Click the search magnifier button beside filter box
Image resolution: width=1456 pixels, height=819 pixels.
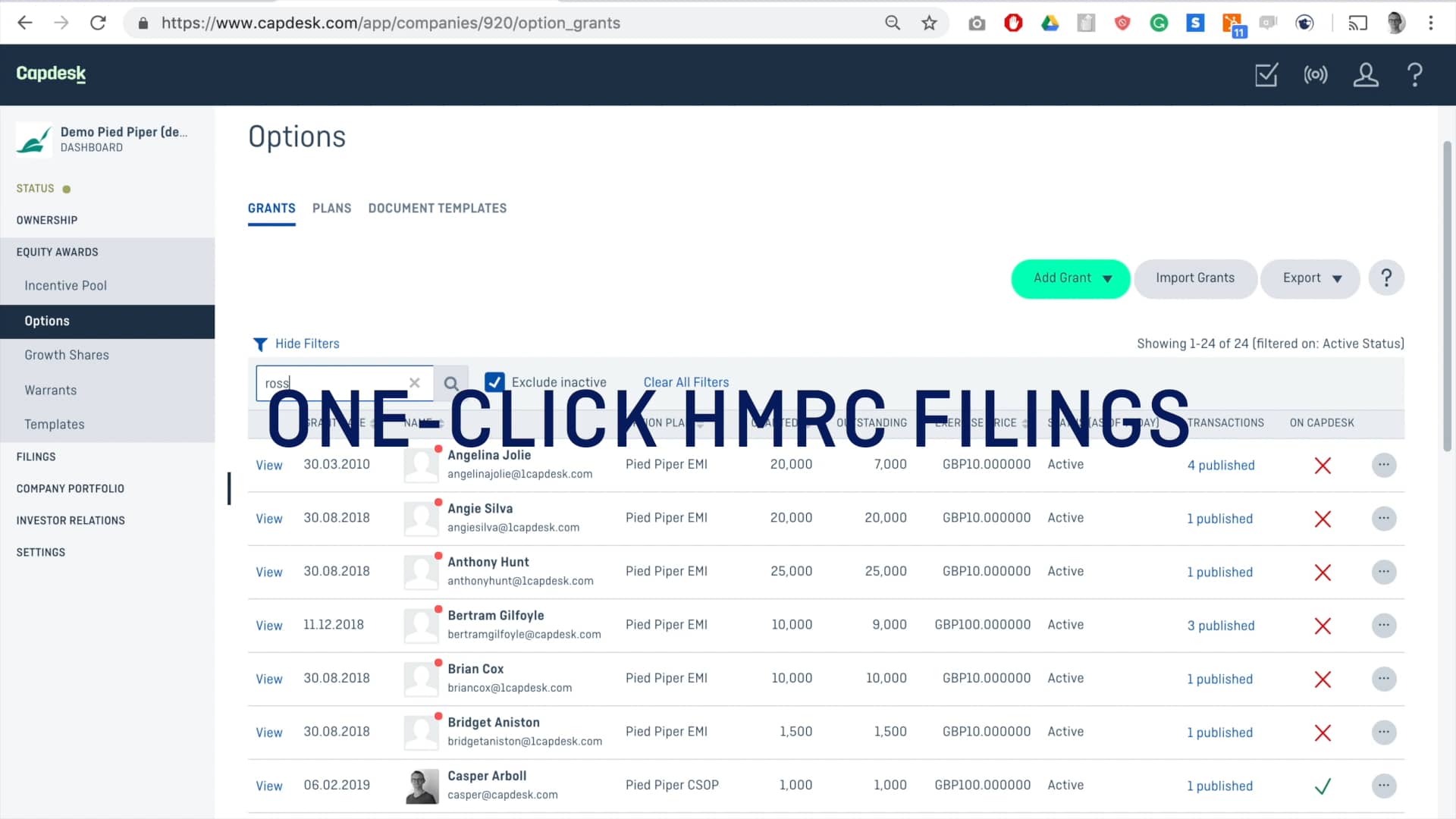451,383
